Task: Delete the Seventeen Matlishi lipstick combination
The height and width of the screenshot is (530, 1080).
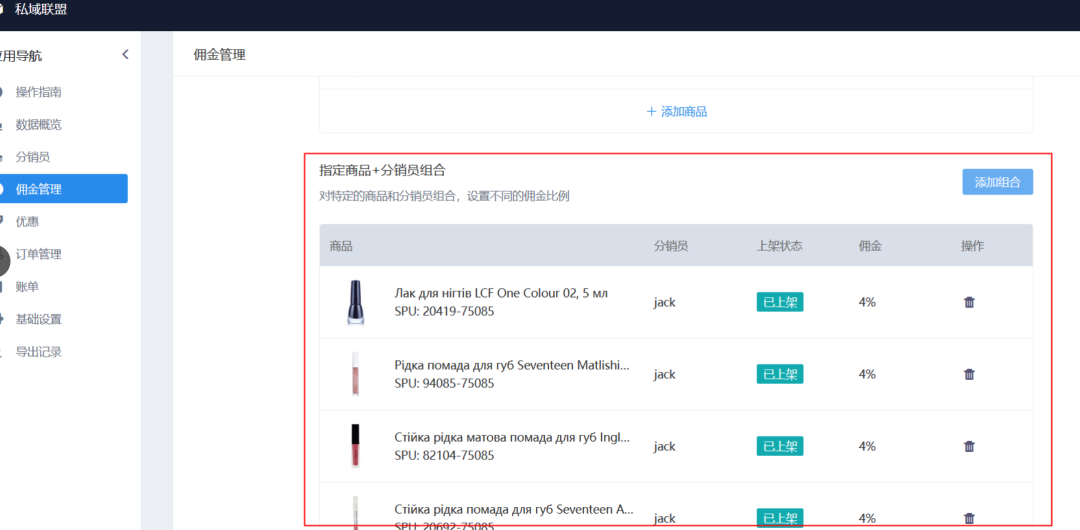Action: (x=969, y=374)
